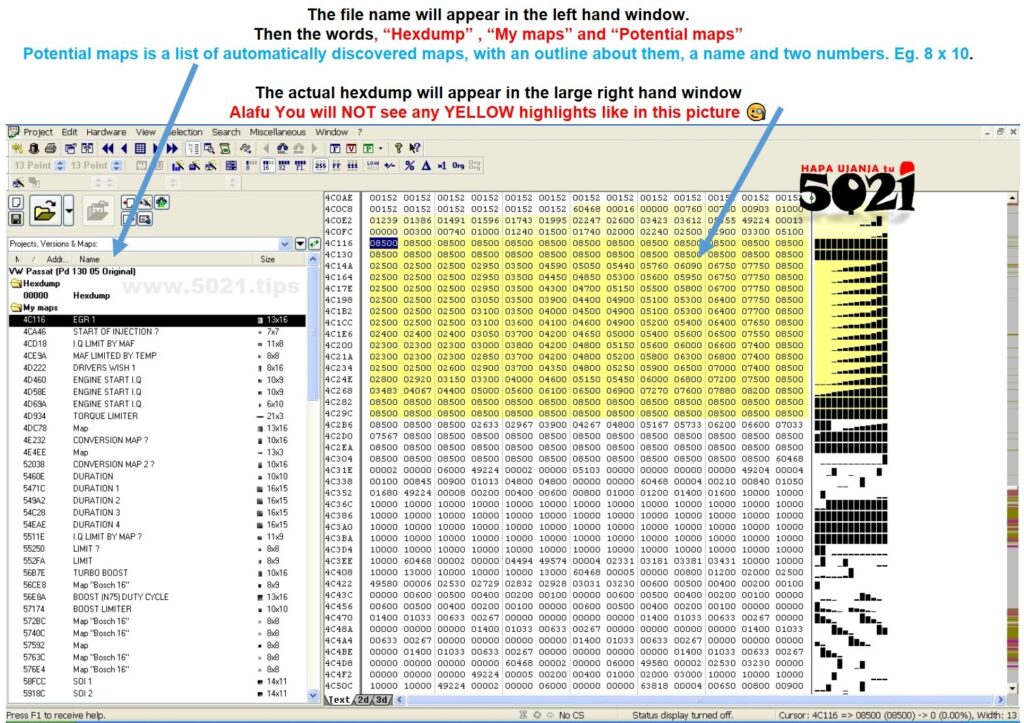Image resolution: width=1024 pixels, height=723 pixels.
Task: Jump to last with double right arrows
Action: (171, 148)
